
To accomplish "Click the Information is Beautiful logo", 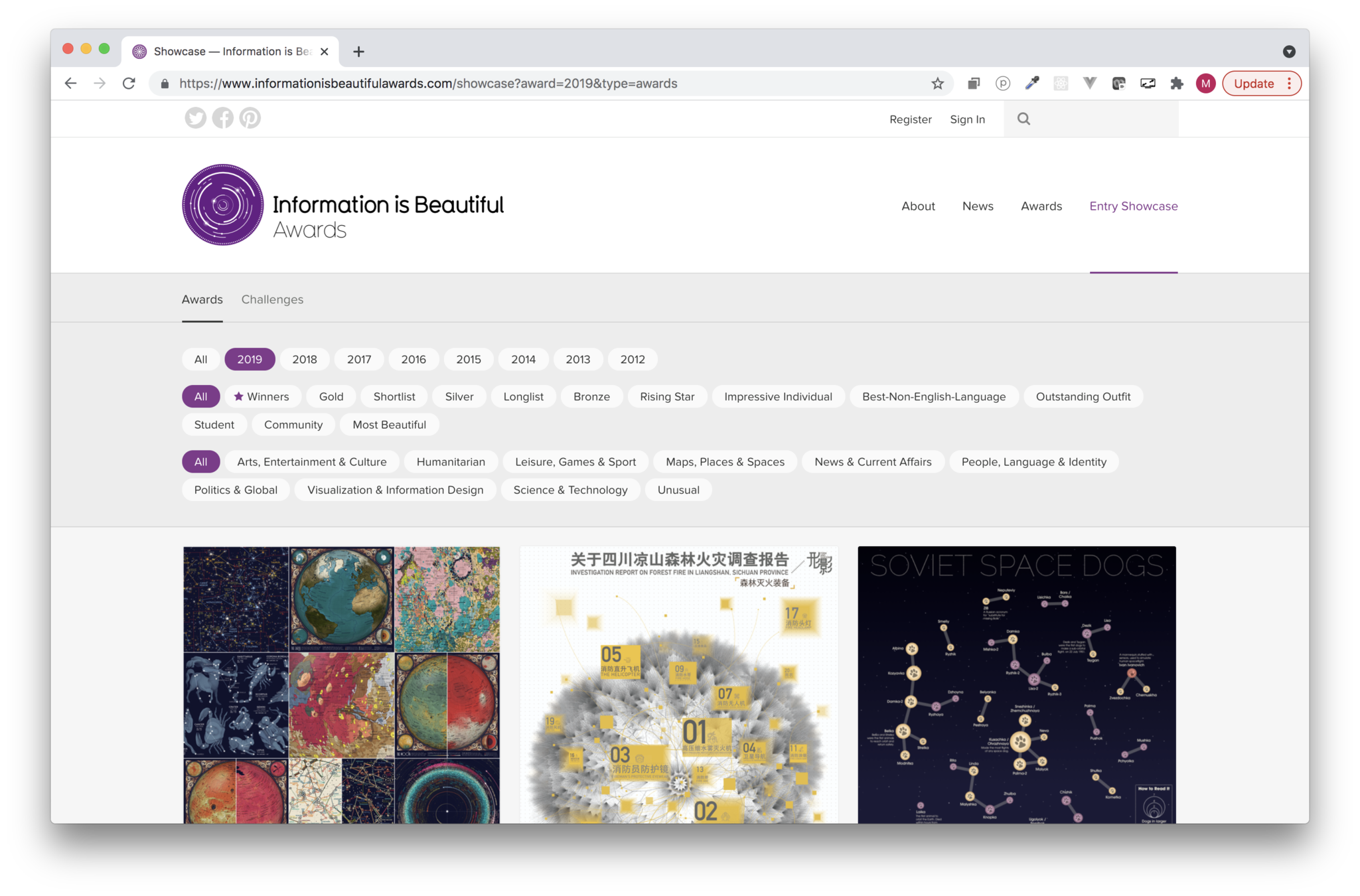I will (223, 205).
